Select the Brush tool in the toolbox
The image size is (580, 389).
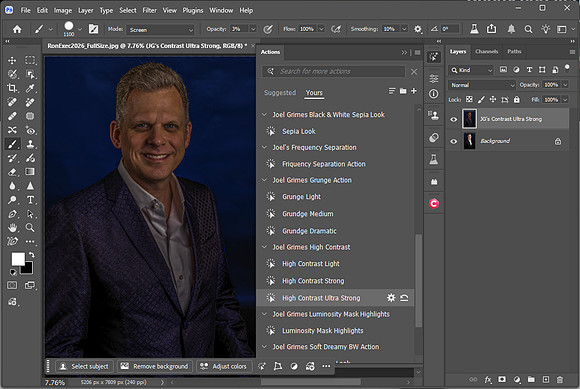tap(12, 144)
